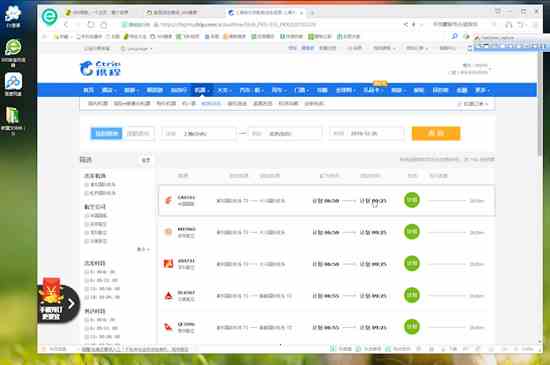550x365 pixels.
Task: Select the highlighted blue search-mode tab
Action: [x=106, y=133]
